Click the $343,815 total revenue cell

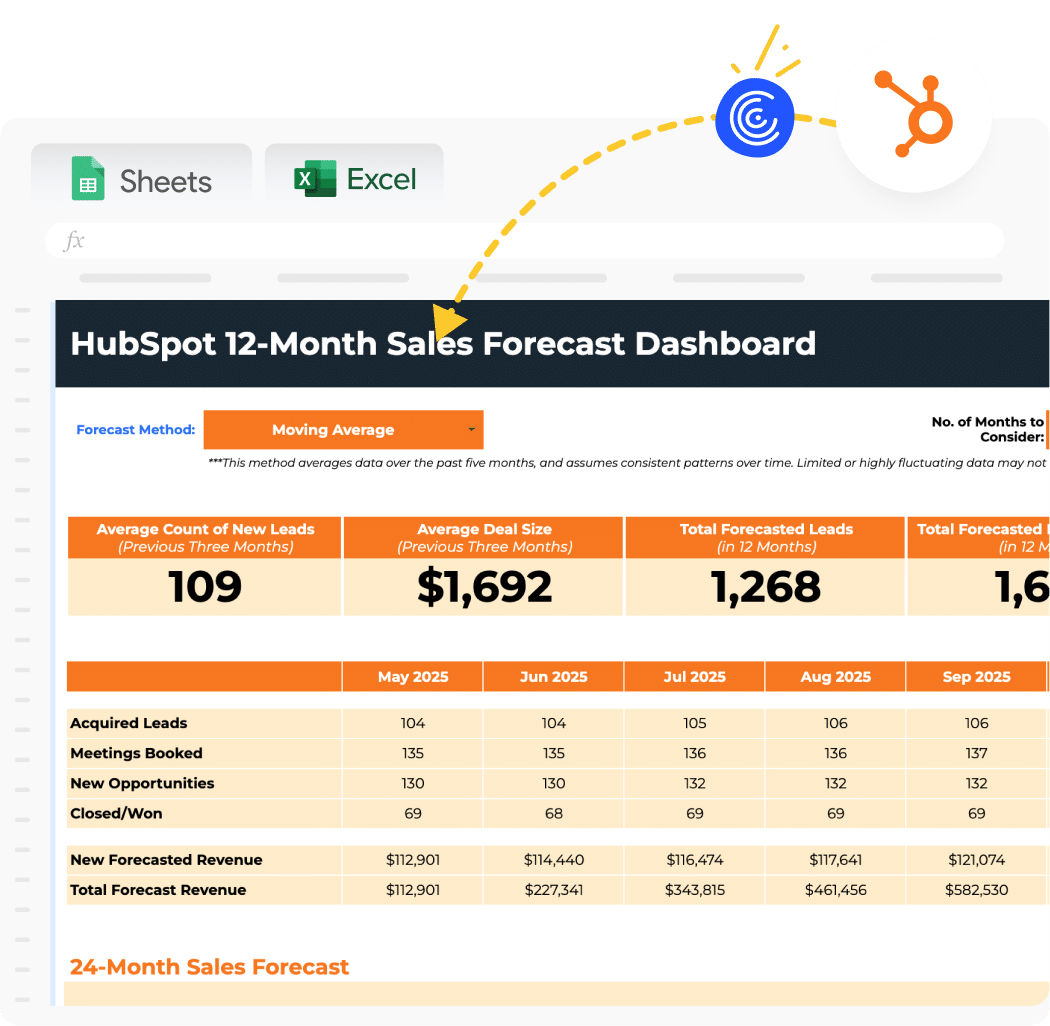(694, 890)
